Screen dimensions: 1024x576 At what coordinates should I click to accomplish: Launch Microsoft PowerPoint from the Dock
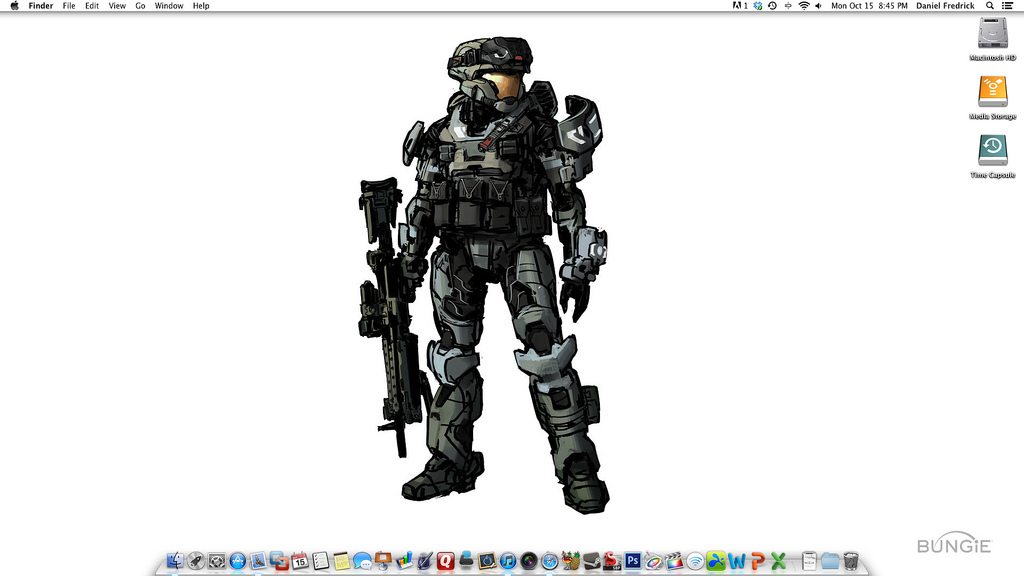tap(758, 560)
